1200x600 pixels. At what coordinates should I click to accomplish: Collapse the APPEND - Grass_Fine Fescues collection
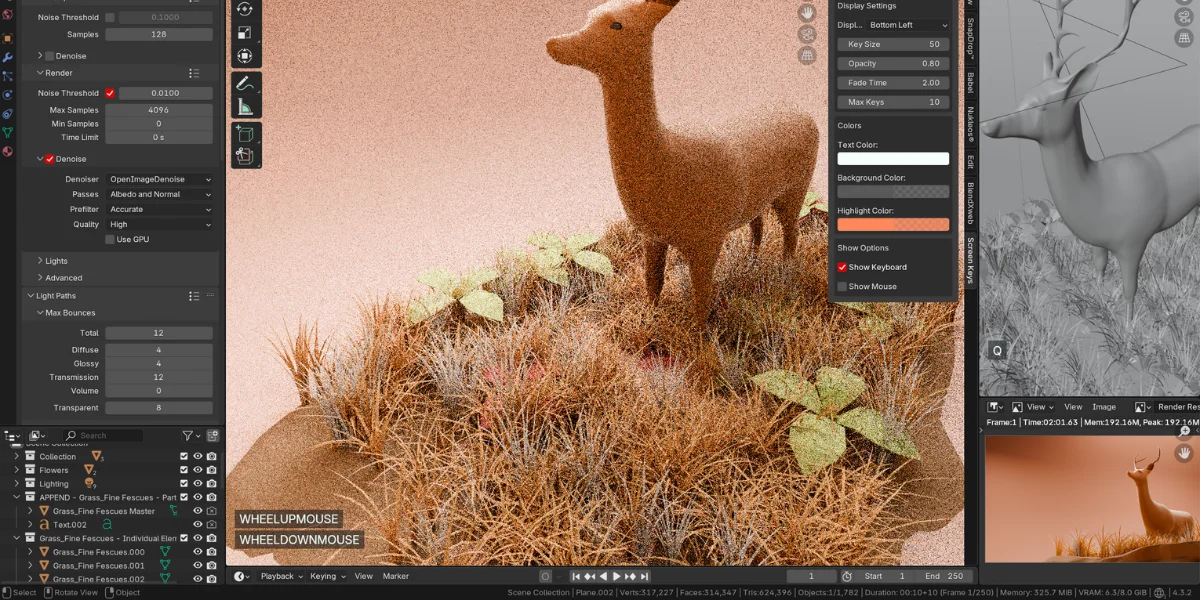pyautogui.click(x=17, y=497)
